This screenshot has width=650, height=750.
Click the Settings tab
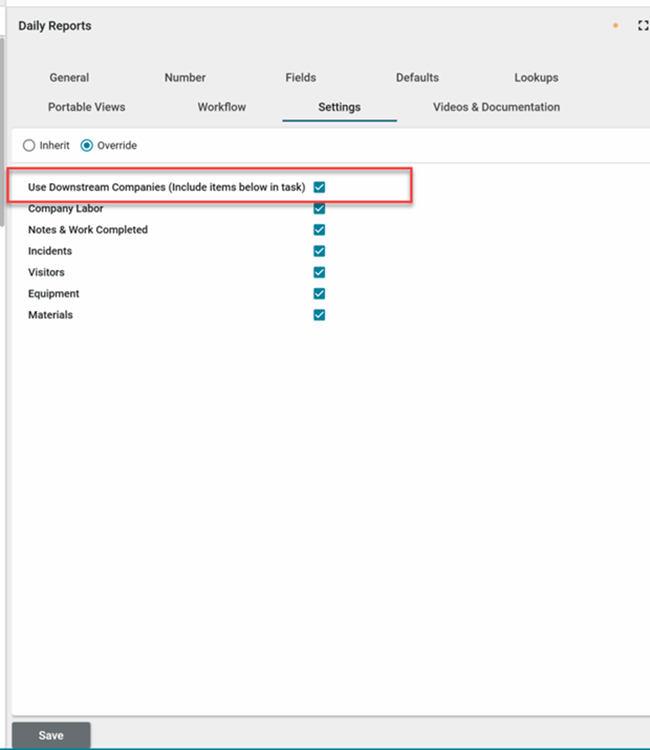click(339, 107)
